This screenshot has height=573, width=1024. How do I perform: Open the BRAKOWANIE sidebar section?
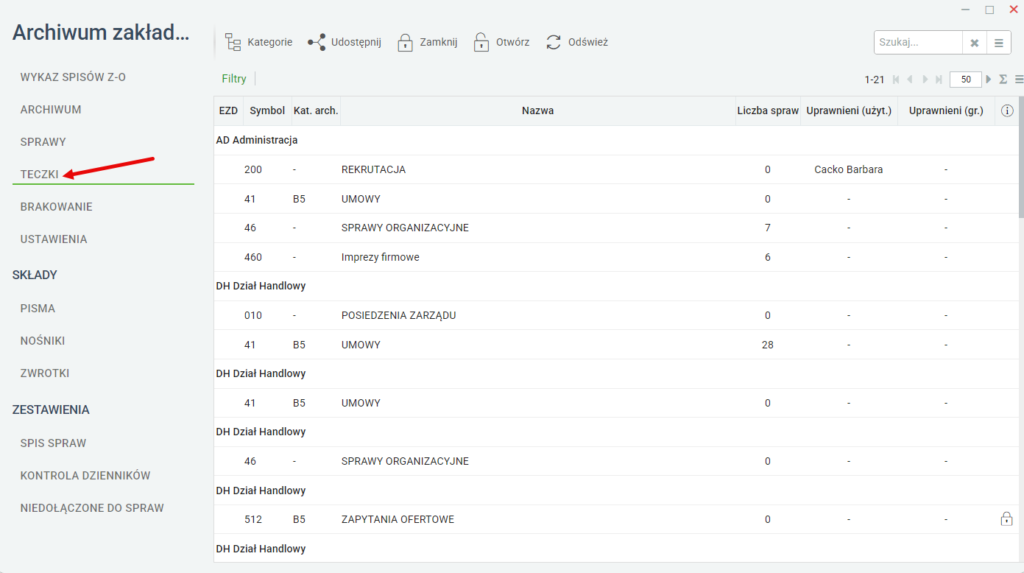pos(56,206)
